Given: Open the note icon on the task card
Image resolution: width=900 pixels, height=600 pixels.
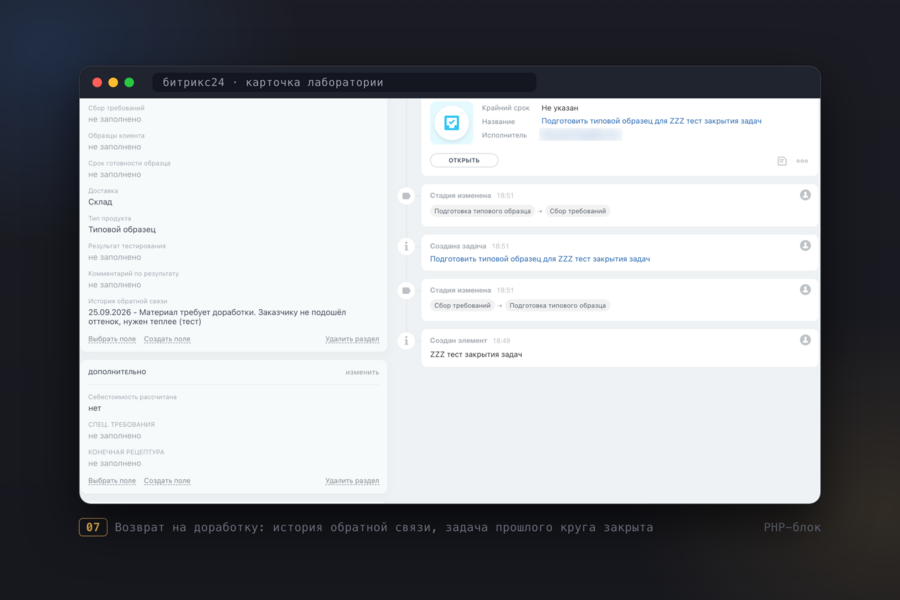Looking at the screenshot, I should (782, 161).
